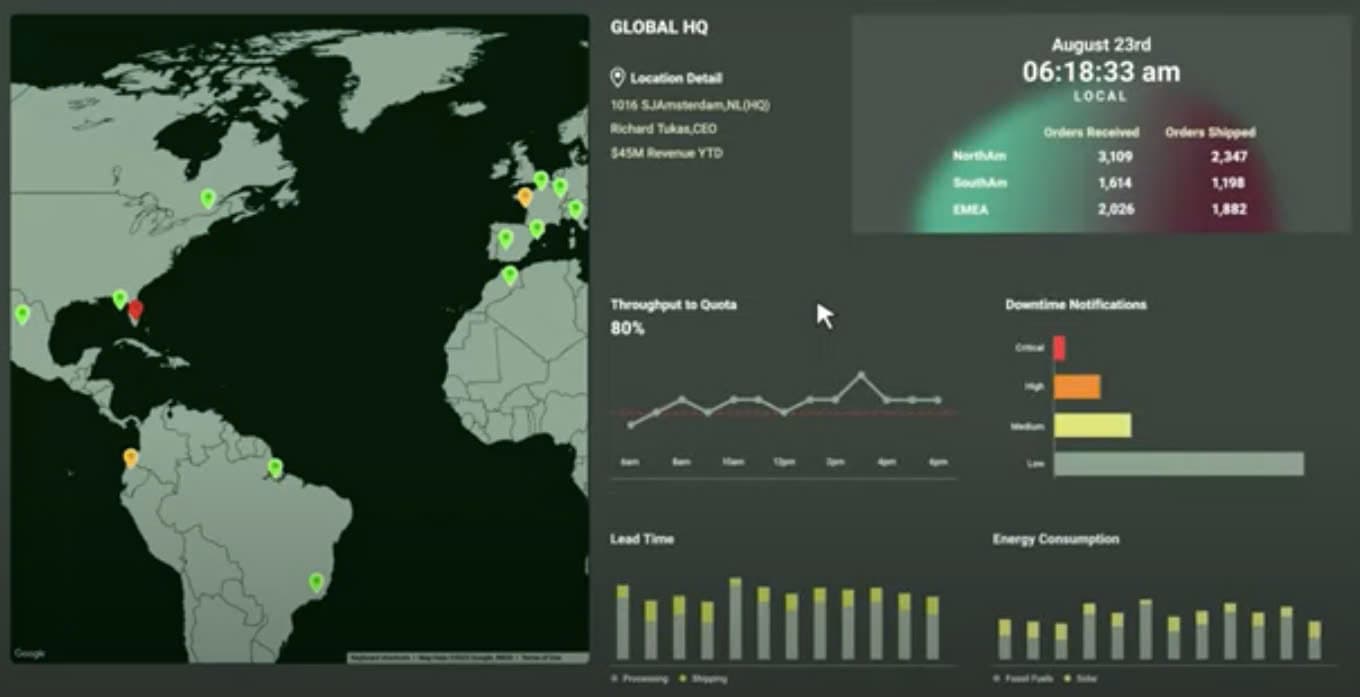Click the first data point of Throughput line
This screenshot has width=1360, height=697.
click(x=630, y=425)
